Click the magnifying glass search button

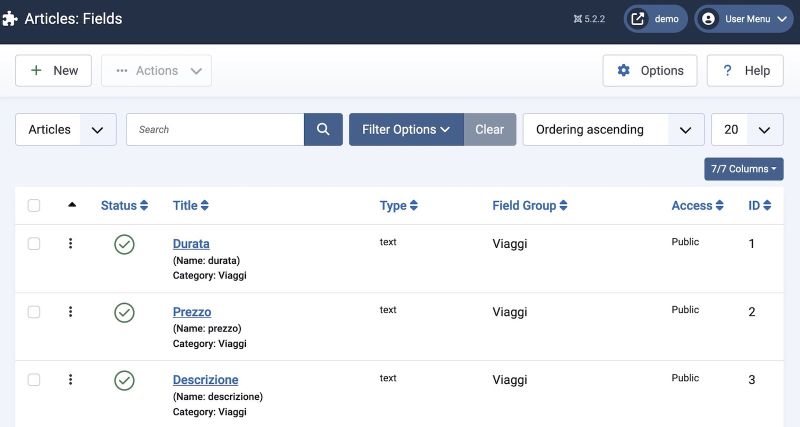(x=323, y=129)
